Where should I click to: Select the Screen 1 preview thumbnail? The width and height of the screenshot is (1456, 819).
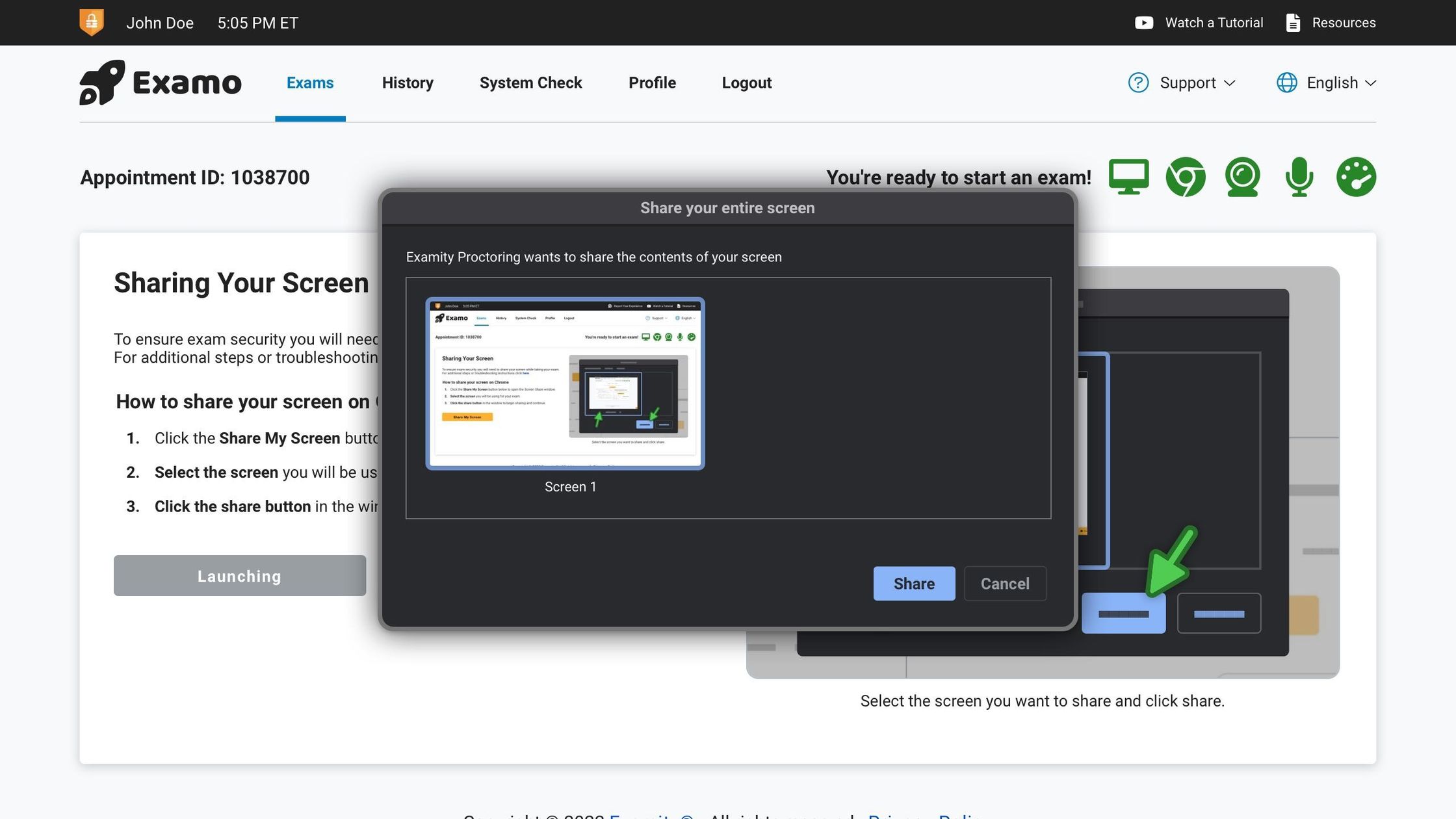(x=565, y=383)
